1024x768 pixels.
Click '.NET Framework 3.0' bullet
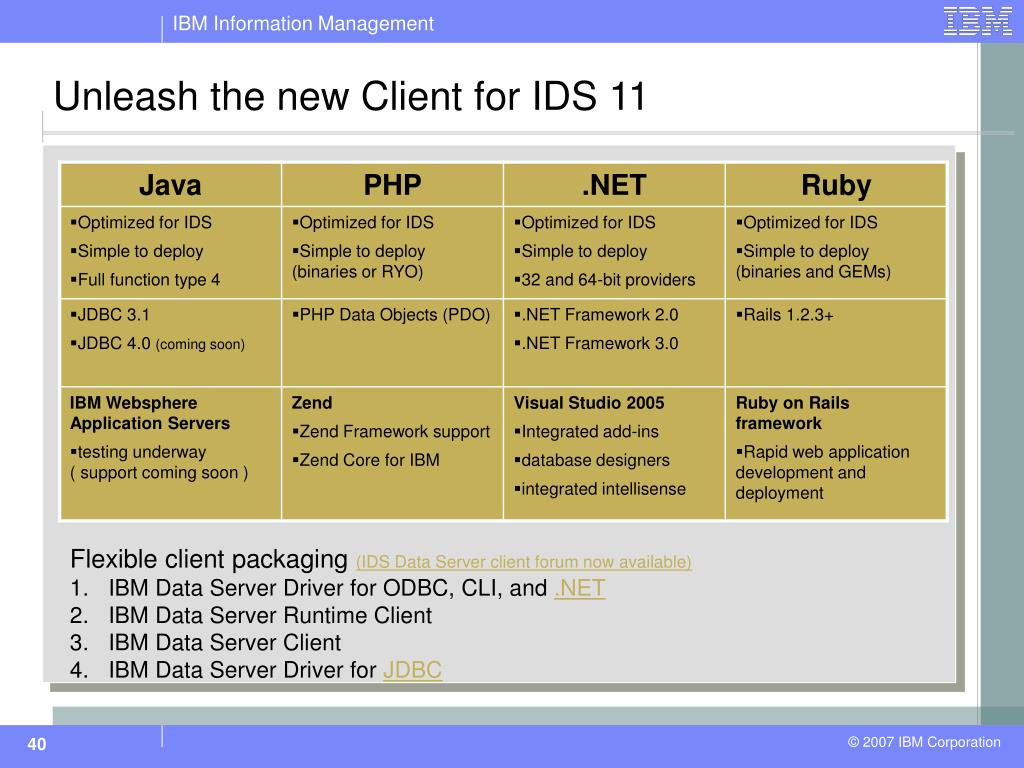596,344
